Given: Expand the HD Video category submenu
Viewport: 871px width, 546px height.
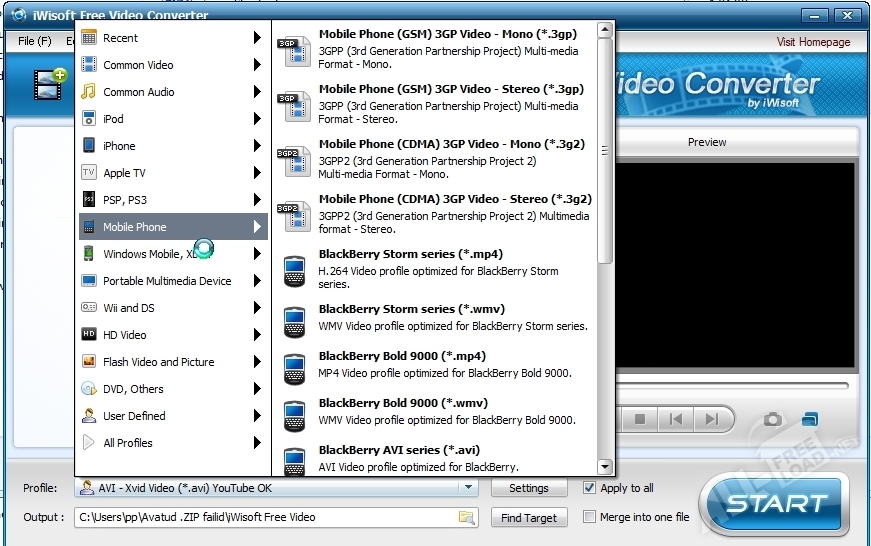Looking at the screenshot, I should [x=170, y=335].
